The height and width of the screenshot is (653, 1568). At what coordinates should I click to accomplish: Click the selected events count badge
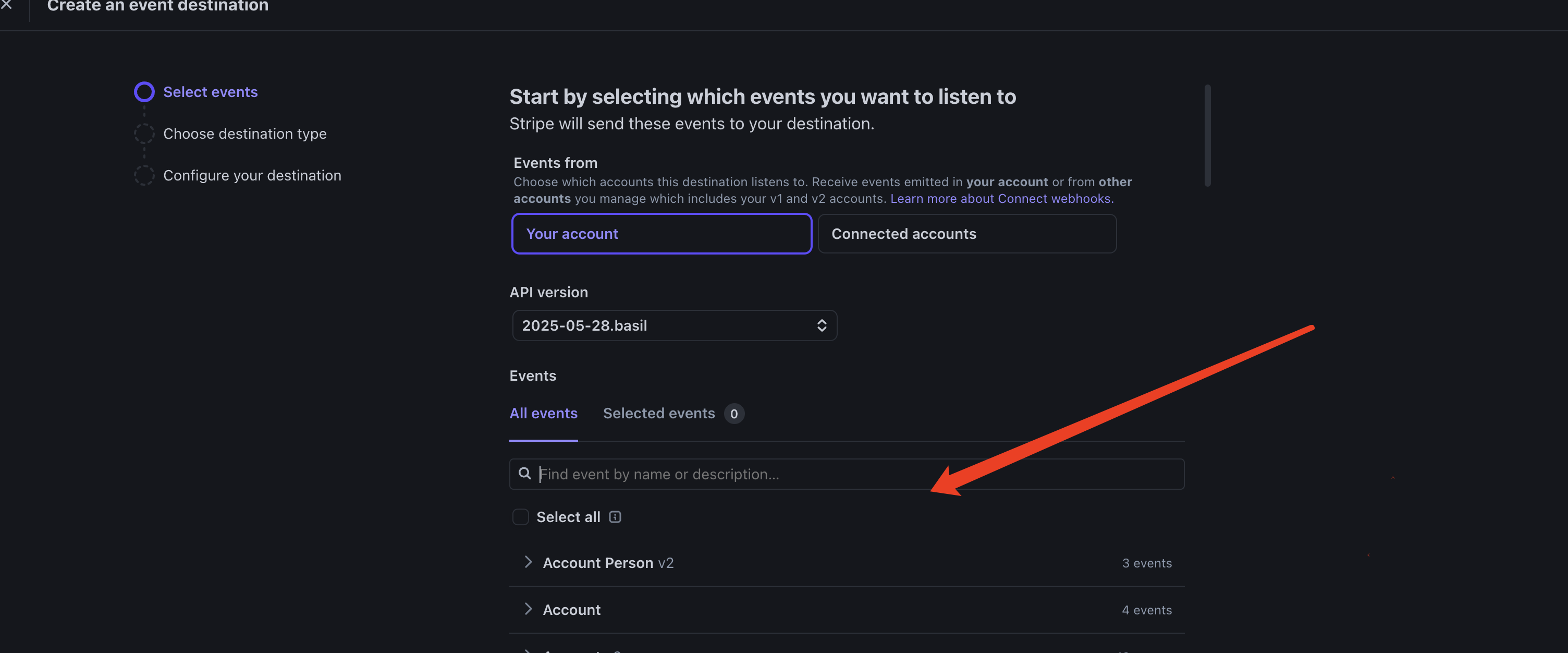pyautogui.click(x=733, y=414)
